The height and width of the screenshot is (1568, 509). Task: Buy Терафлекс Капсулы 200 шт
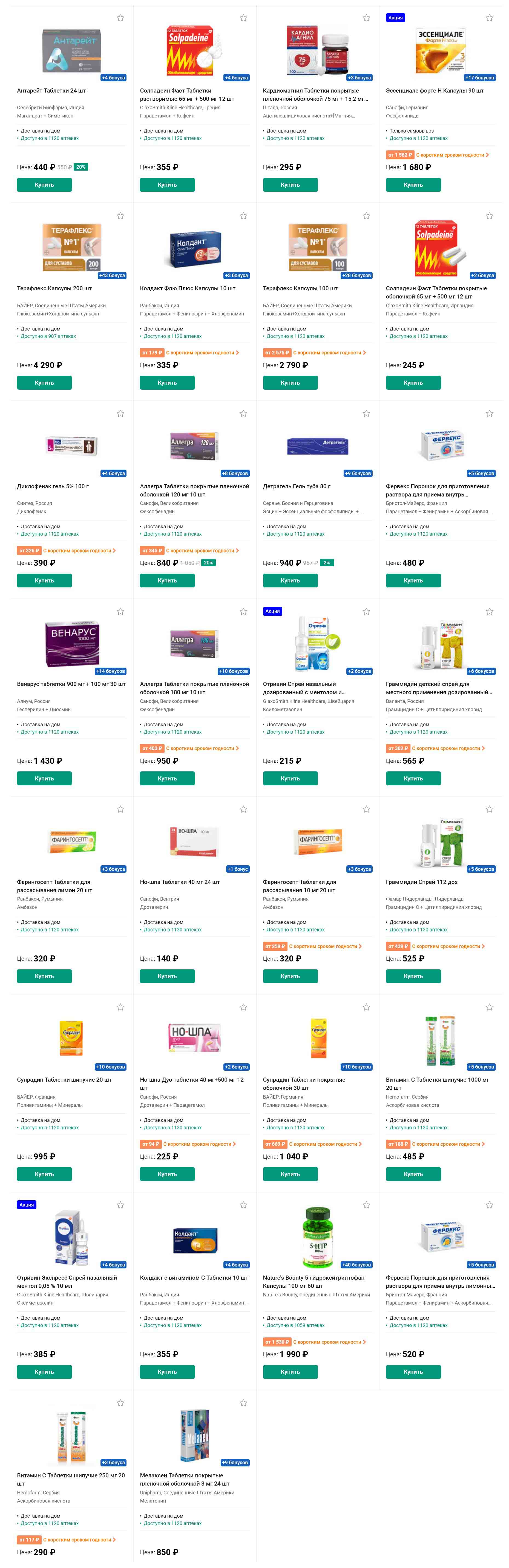click(x=44, y=383)
